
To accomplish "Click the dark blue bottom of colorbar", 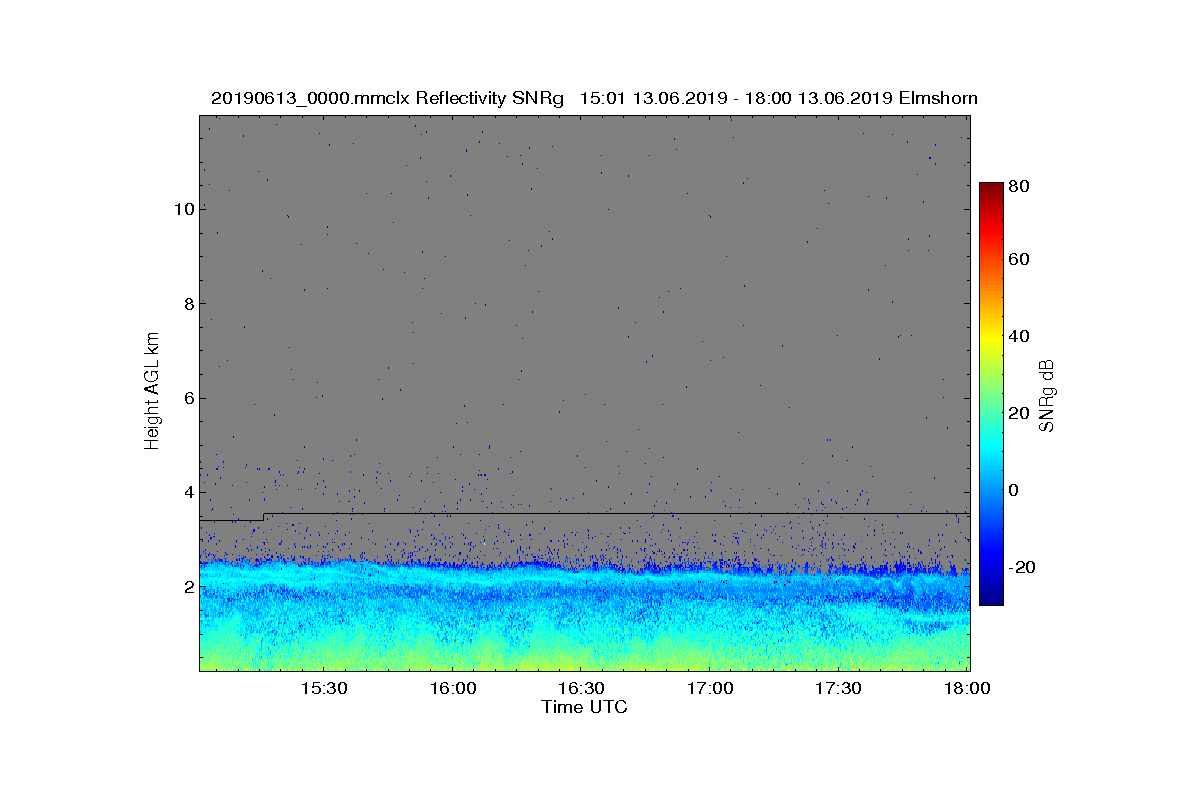I will [x=991, y=596].
